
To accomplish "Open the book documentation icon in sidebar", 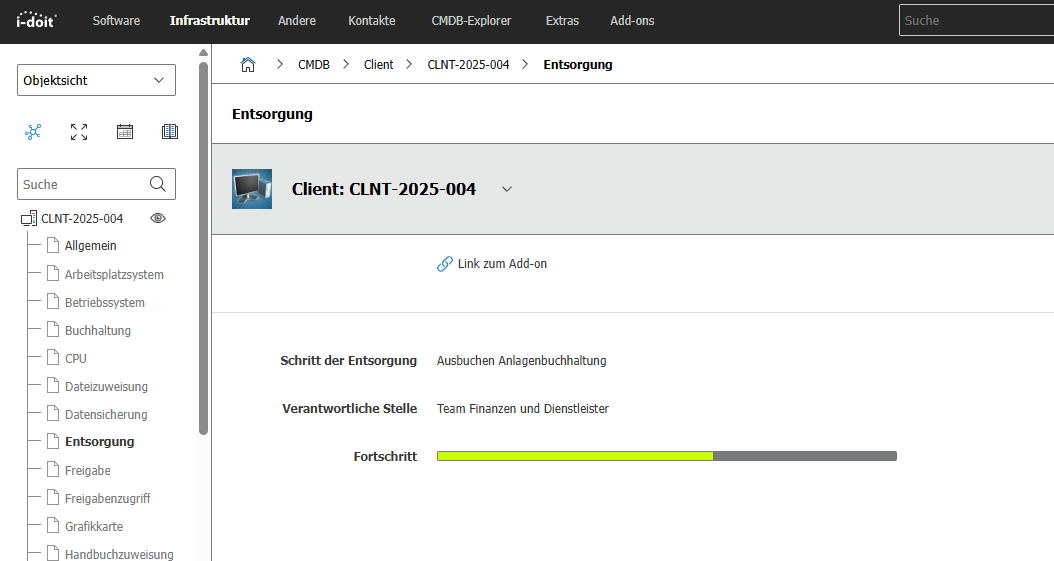I will pyautogui.click(x=170, y=132).
